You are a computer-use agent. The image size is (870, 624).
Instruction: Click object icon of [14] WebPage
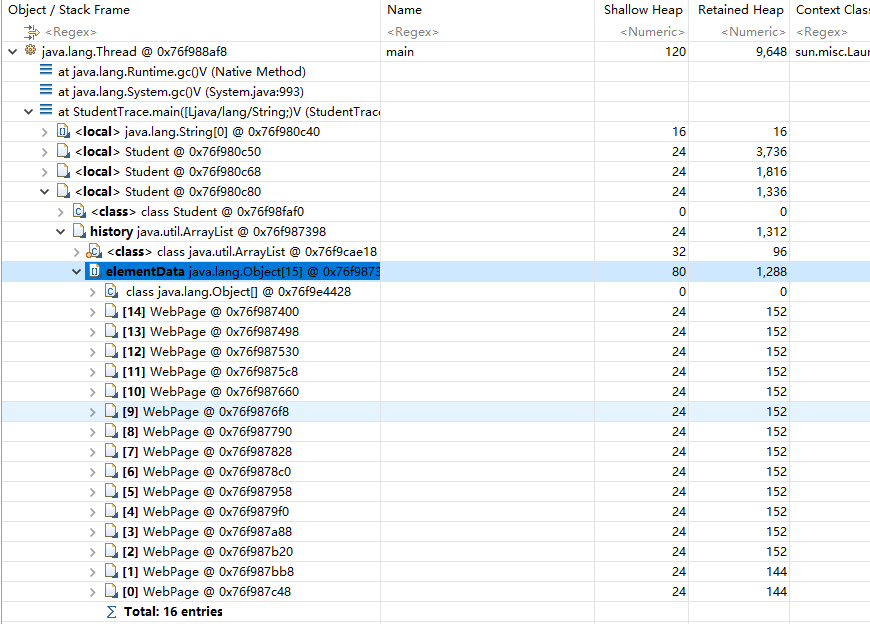coord(112,311)
